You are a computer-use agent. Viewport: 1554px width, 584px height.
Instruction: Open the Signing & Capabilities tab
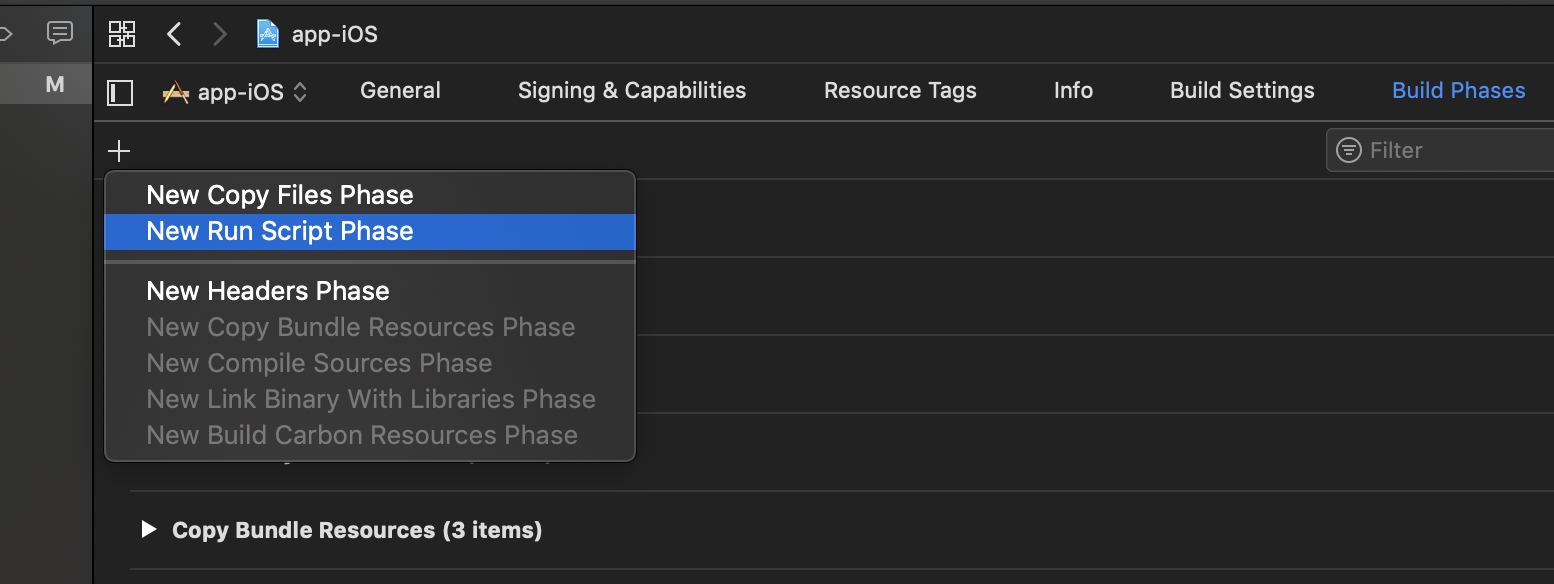[632, 90]
